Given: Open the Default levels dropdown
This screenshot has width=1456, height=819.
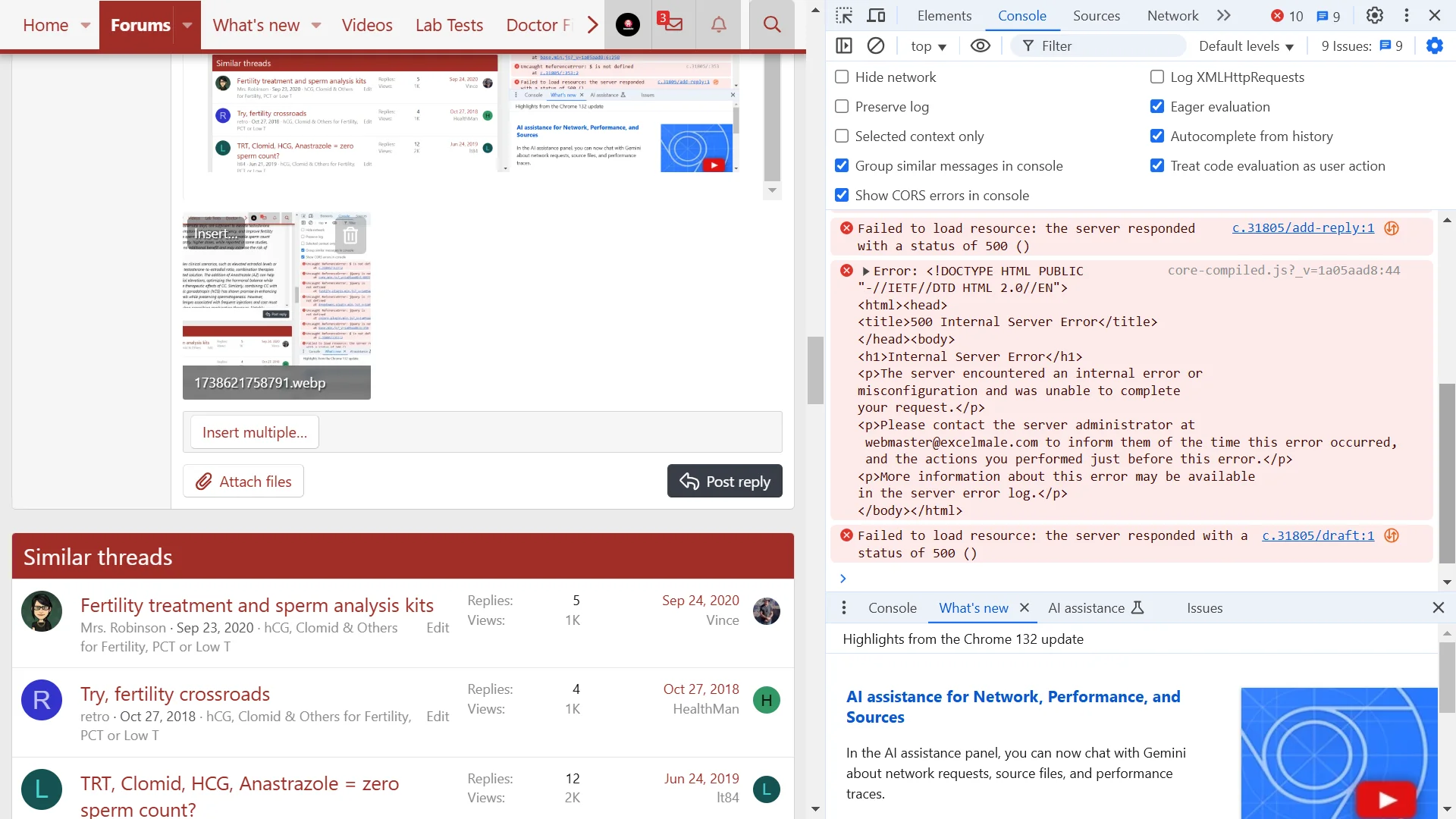Looking at the screenshot, I should tap(1246, 46).
